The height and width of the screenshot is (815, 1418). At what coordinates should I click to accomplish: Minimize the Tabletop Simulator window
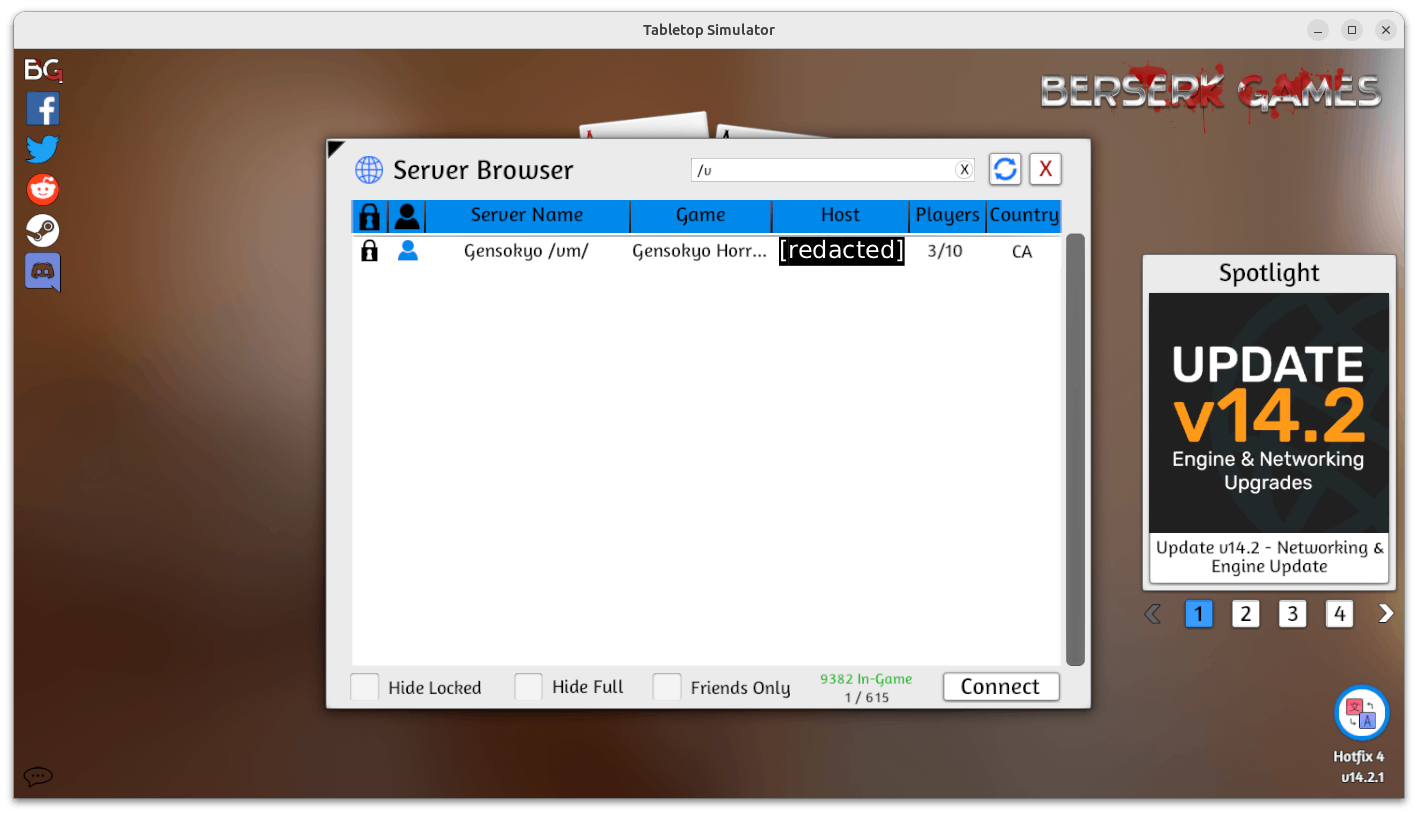(1318, 30)
